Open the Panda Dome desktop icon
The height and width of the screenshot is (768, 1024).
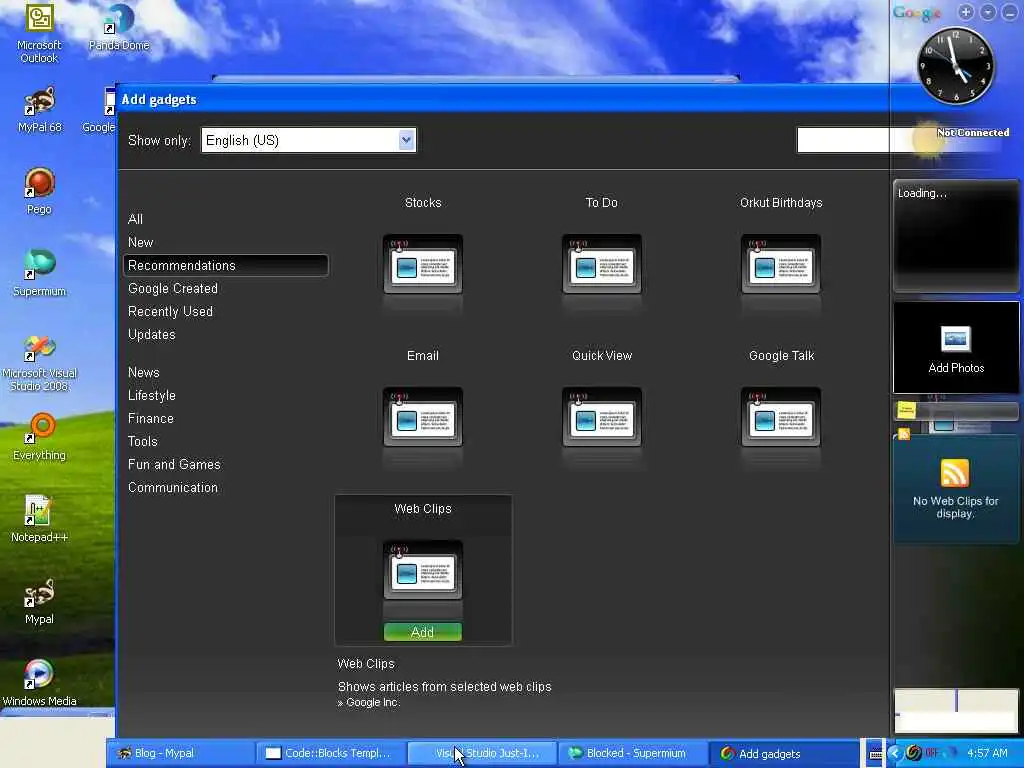tap(119, 29)
